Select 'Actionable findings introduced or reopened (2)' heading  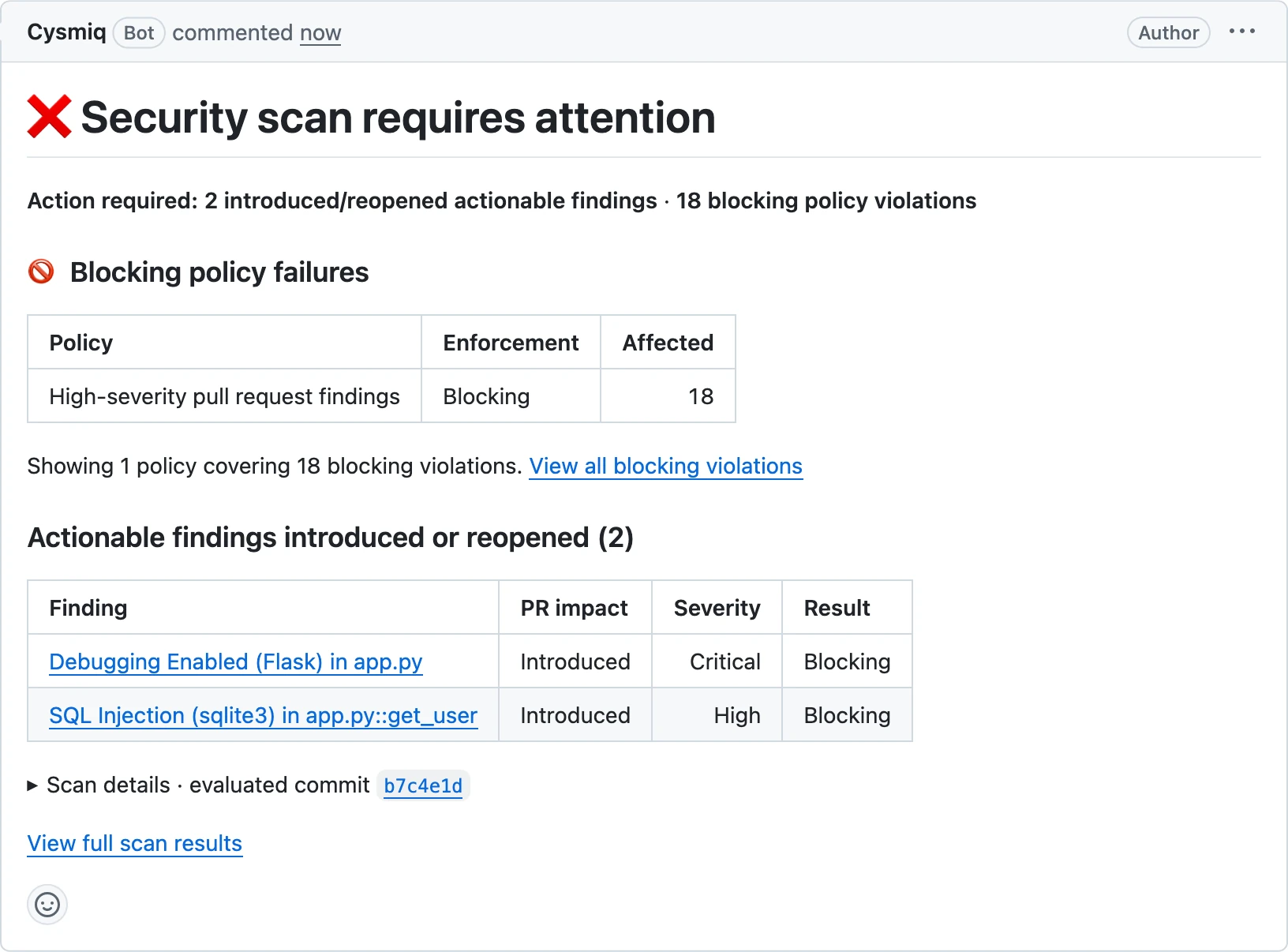(331, 538)
